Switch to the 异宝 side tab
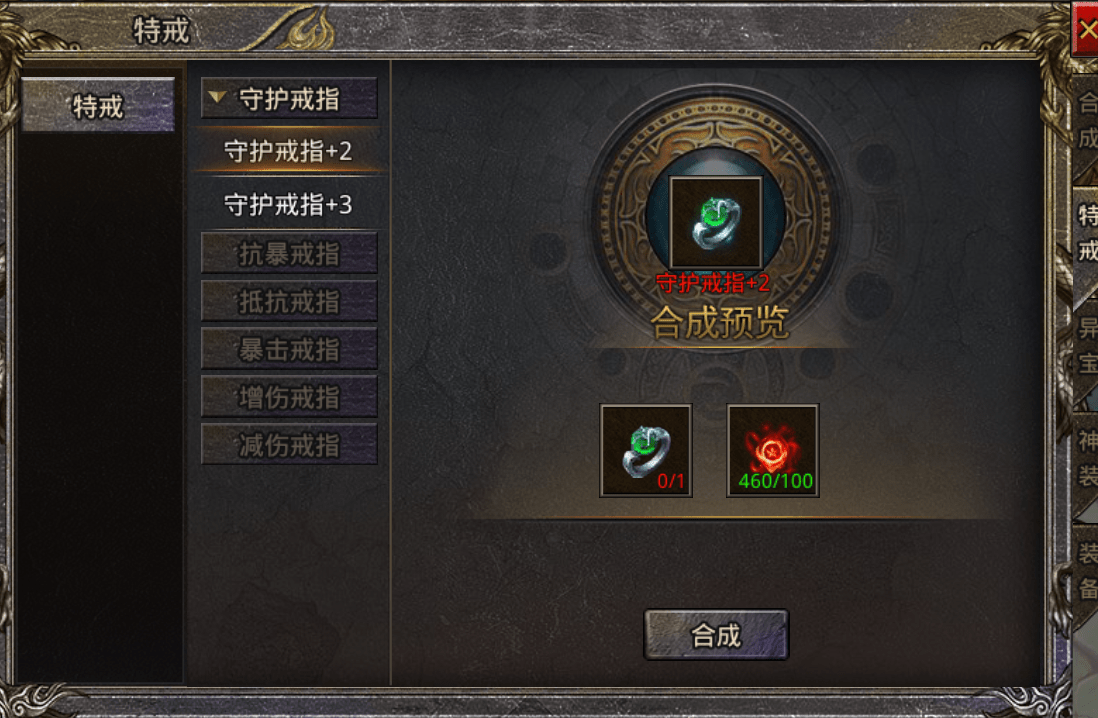 pos(1086,345)
